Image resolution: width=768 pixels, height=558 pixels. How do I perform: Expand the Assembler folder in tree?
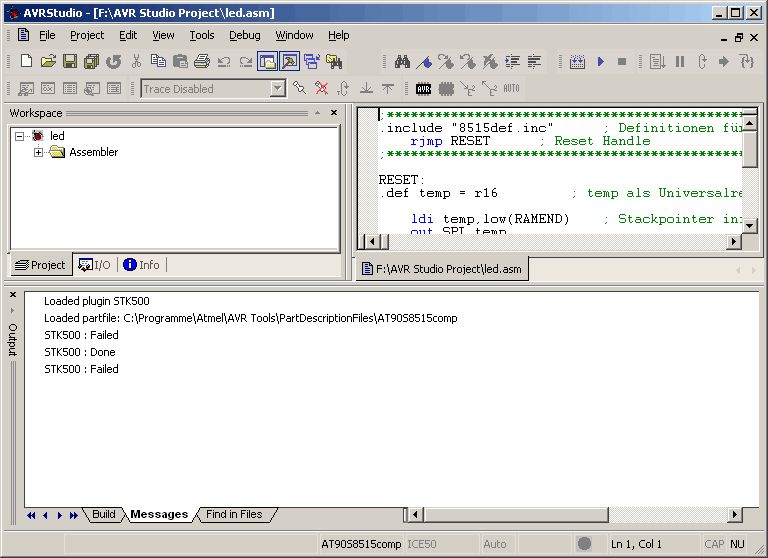pos(39,152)
